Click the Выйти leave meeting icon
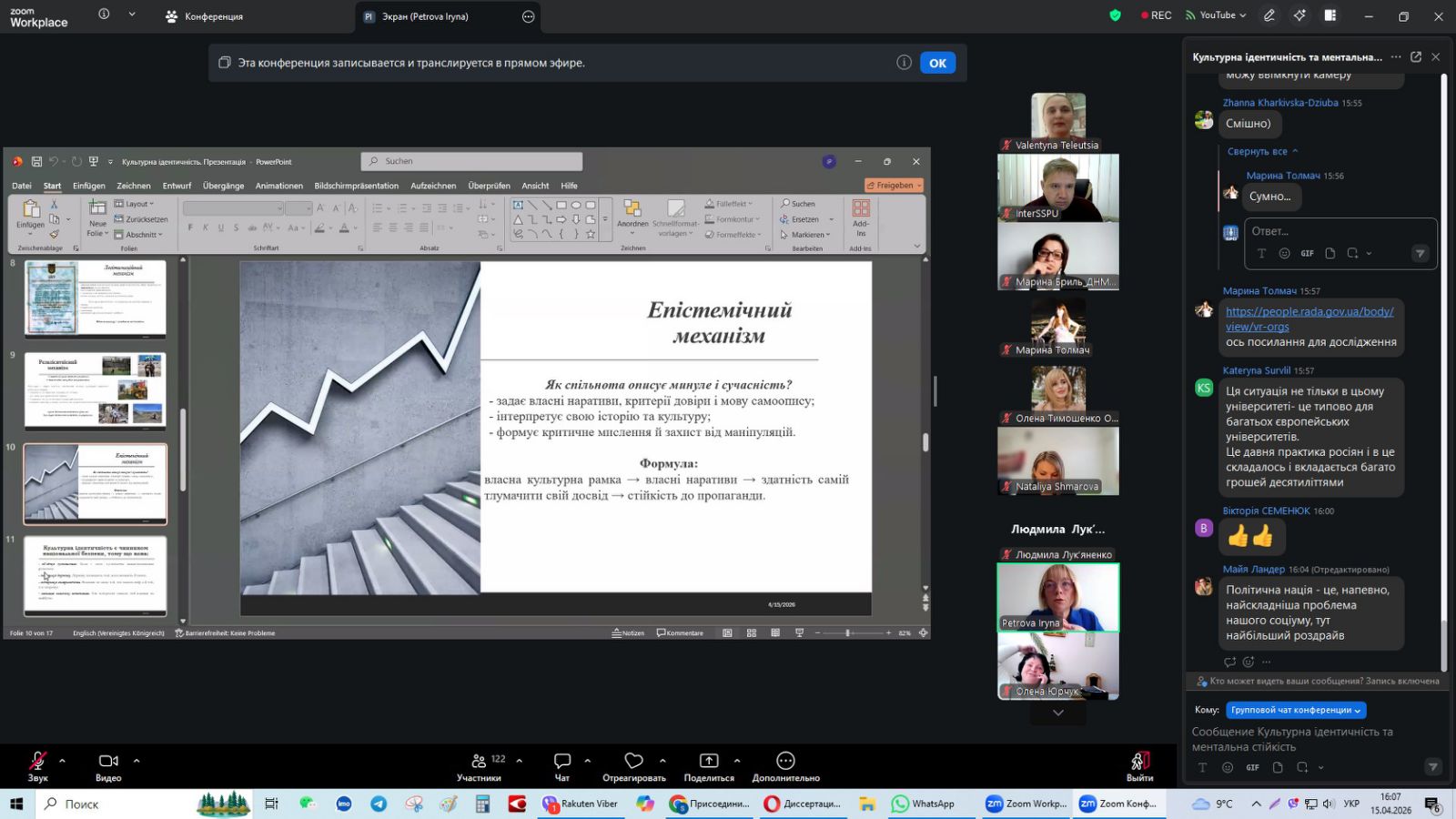The height and width of the screenshot is (819, 1456). 1139,762
